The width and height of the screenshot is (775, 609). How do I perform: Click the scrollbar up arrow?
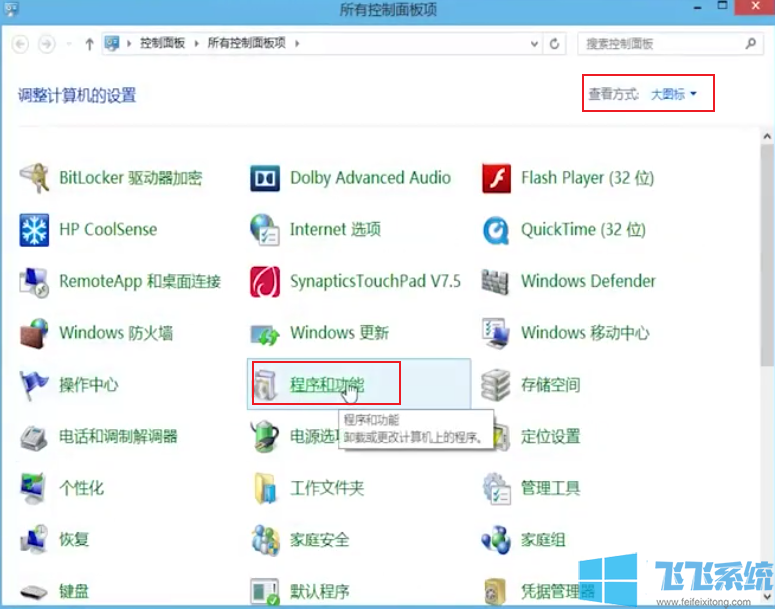(x=767, y=136)
